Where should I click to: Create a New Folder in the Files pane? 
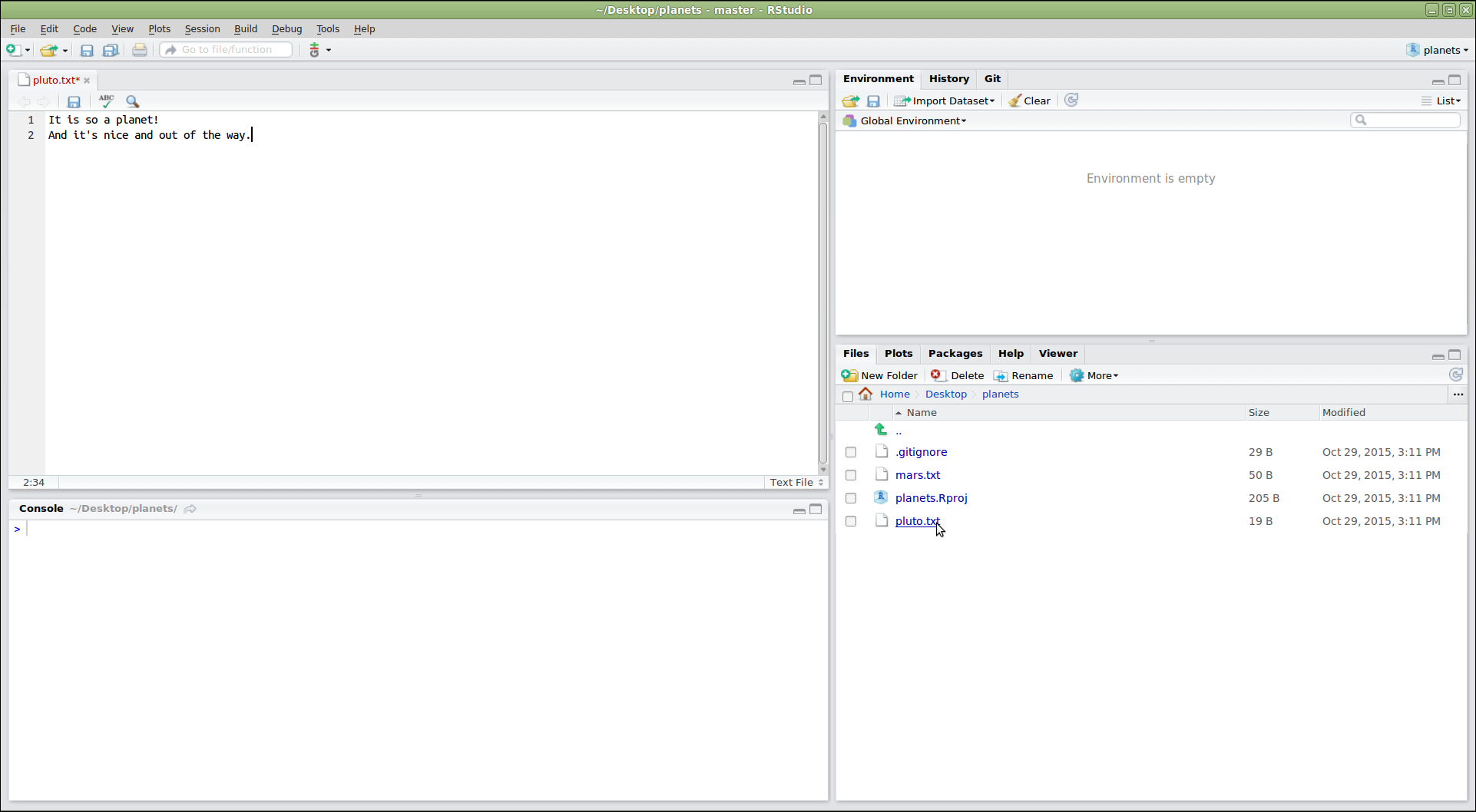[x=879, y=375]
